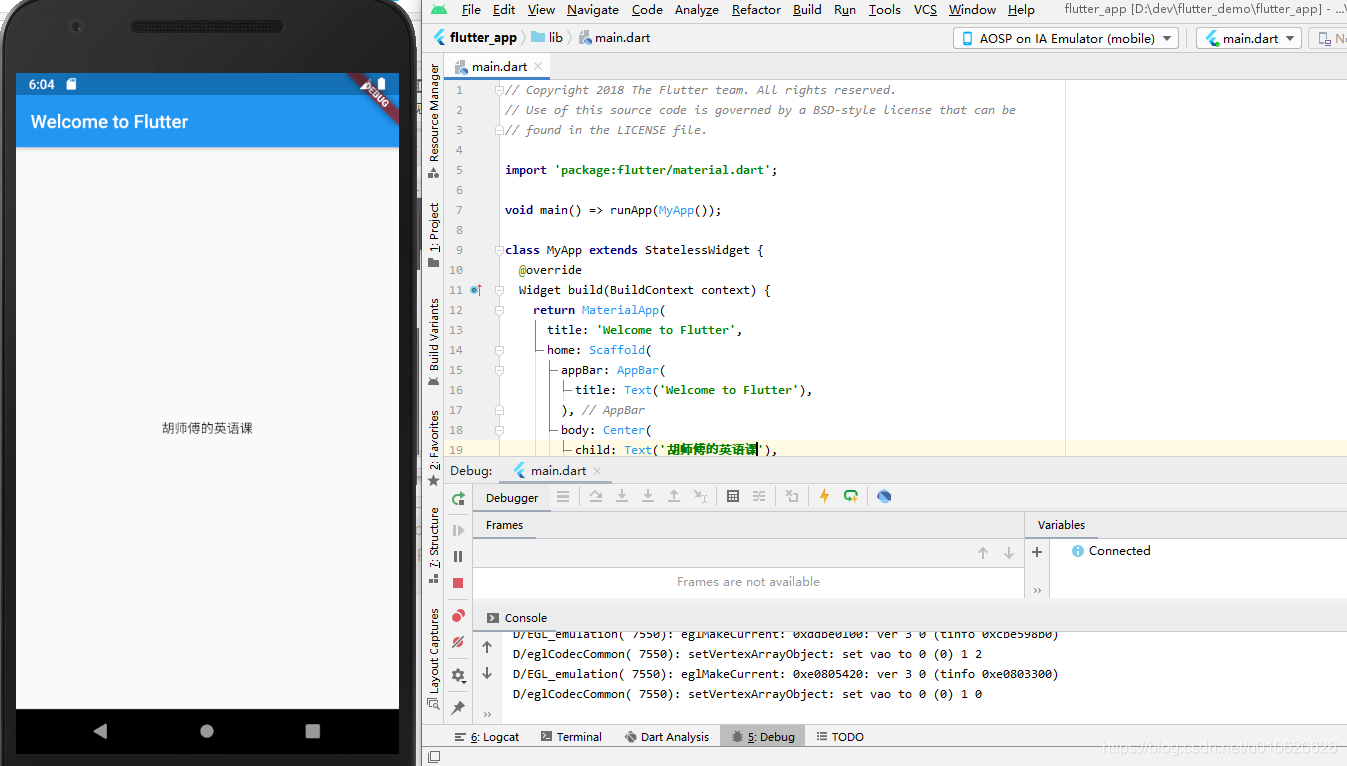Open the debug panel settings gear

[458, 675]
